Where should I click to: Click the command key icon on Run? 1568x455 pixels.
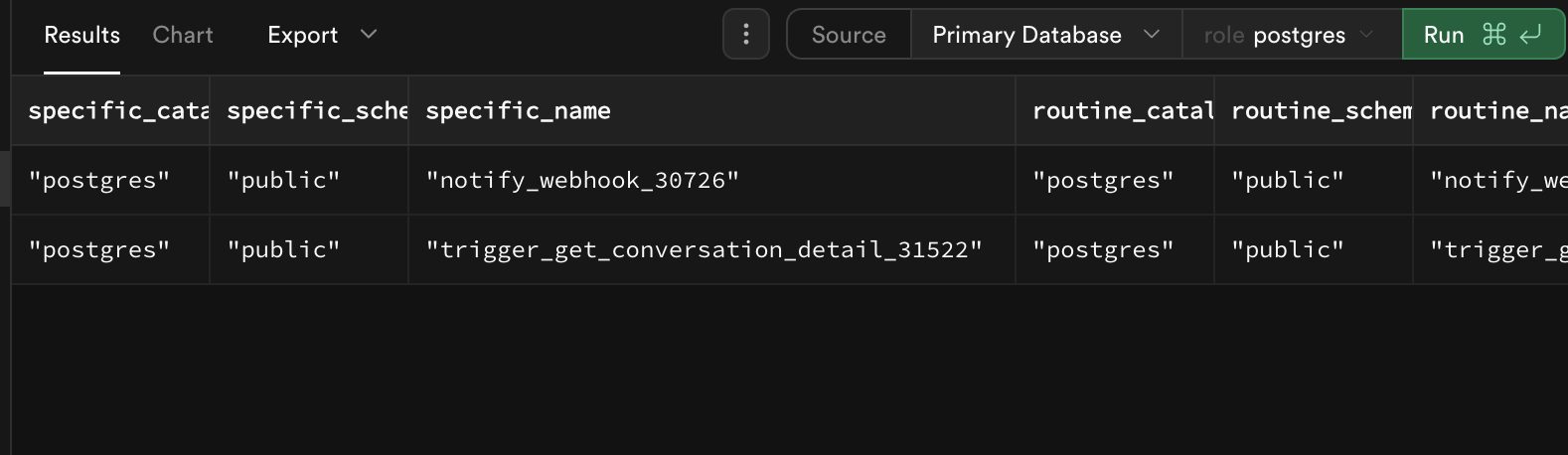1493,35
